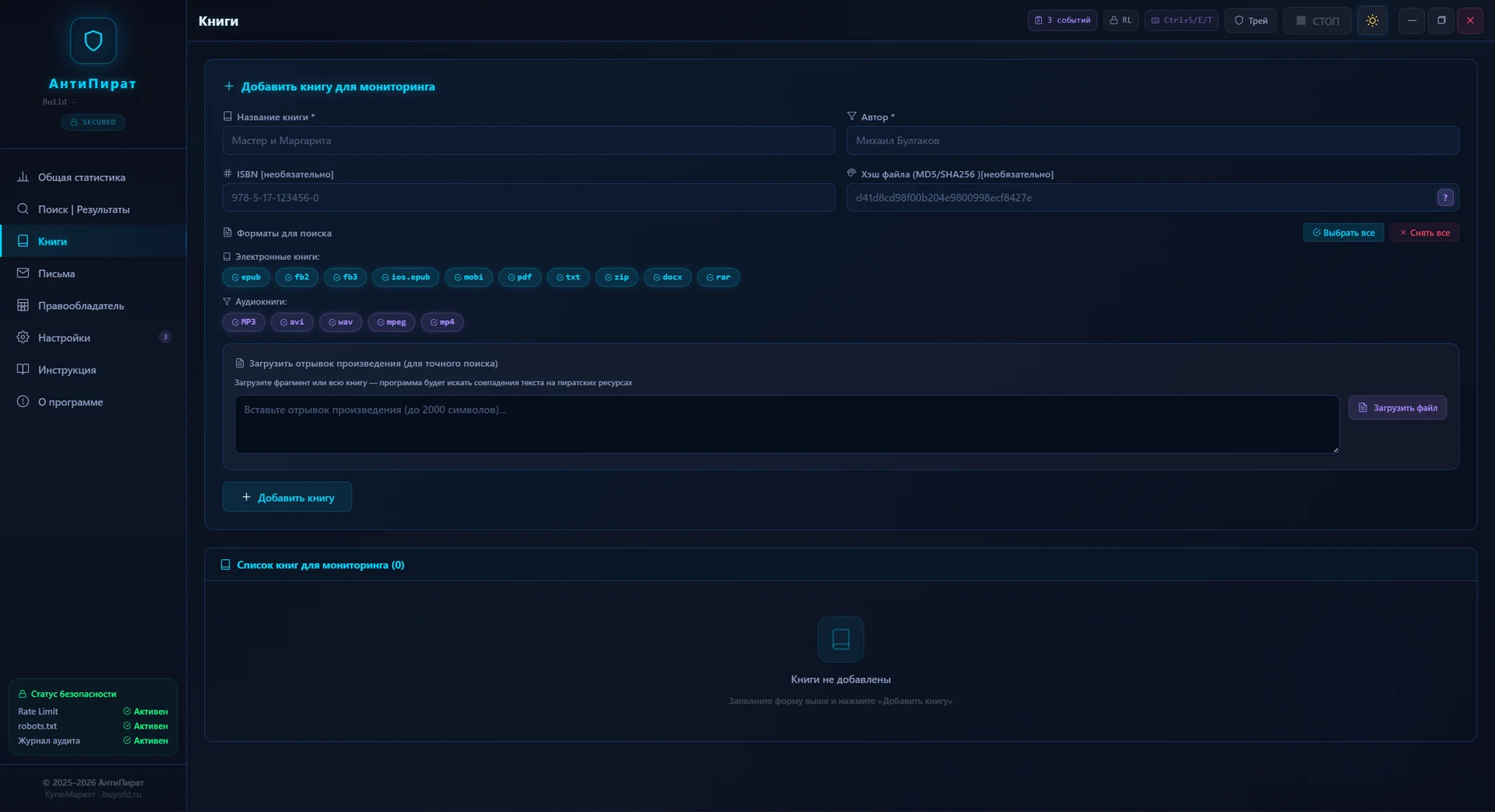Open the 3 events indicator

(x=1062, y=20)
